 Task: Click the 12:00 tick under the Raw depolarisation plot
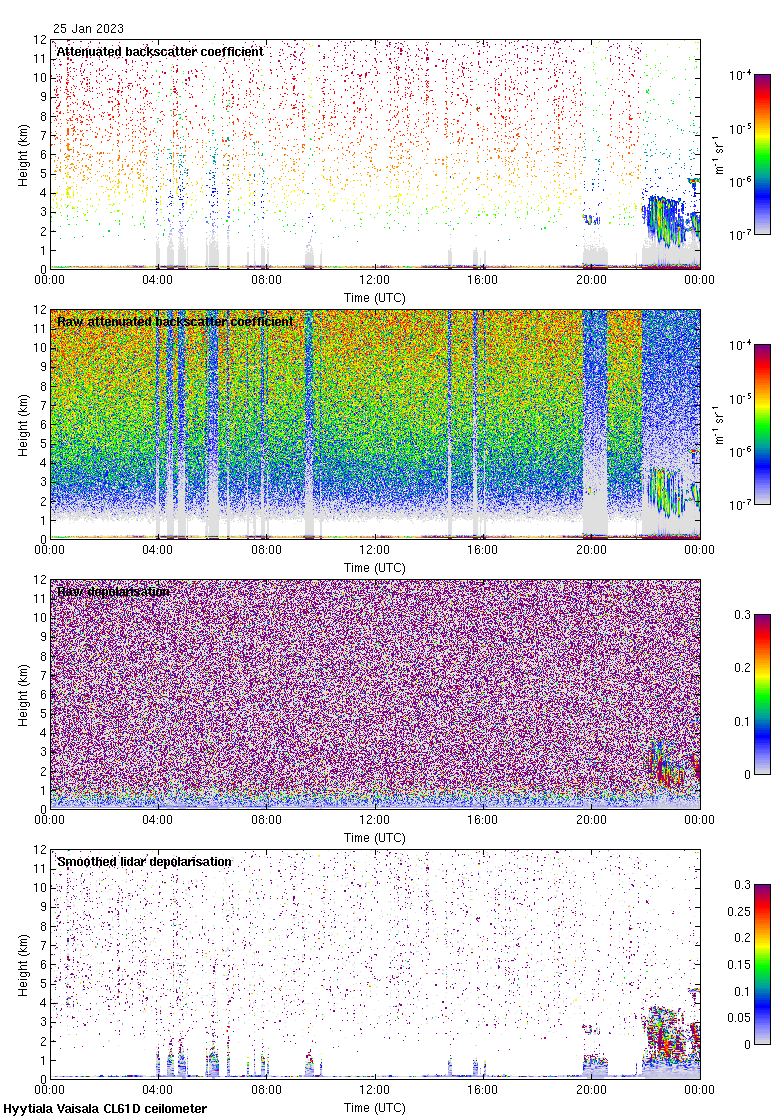tap(374, 820)
